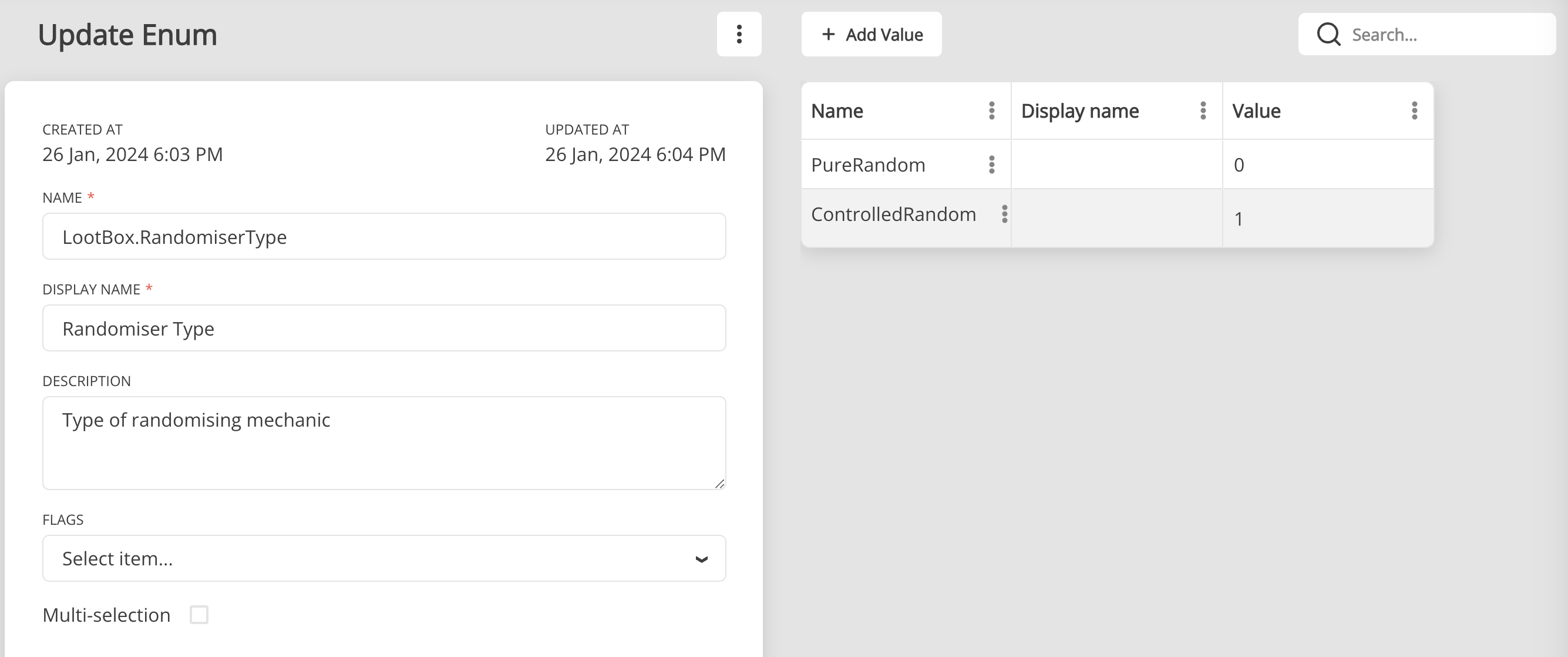Open Name column options menu
The height and width of the screenshot is (657, 1568).
pyautogui.click(x=991, y=111)
